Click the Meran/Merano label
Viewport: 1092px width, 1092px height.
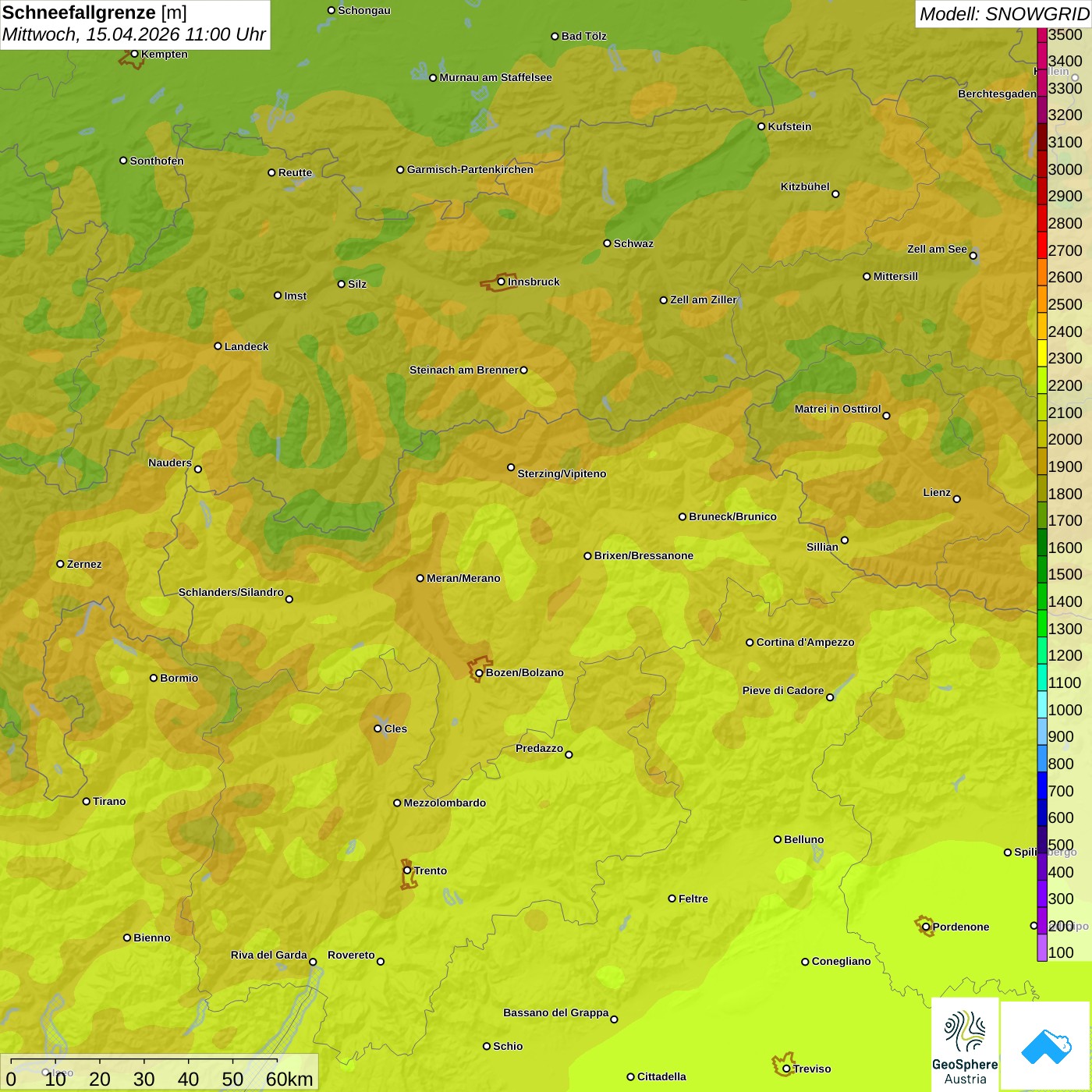pos(463,578)
